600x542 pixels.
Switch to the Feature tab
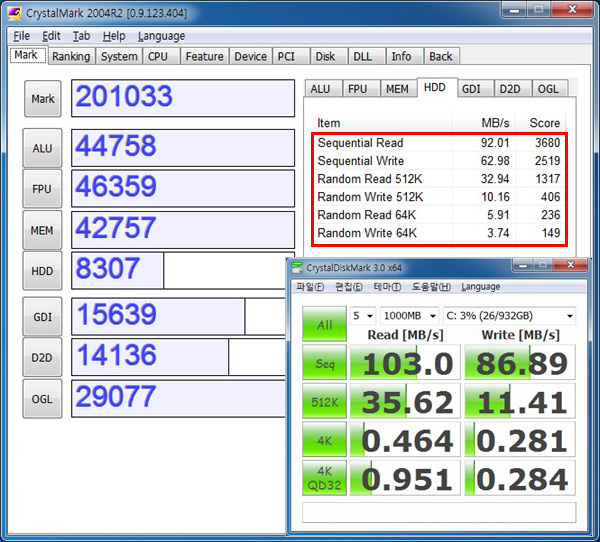(204, 56)
